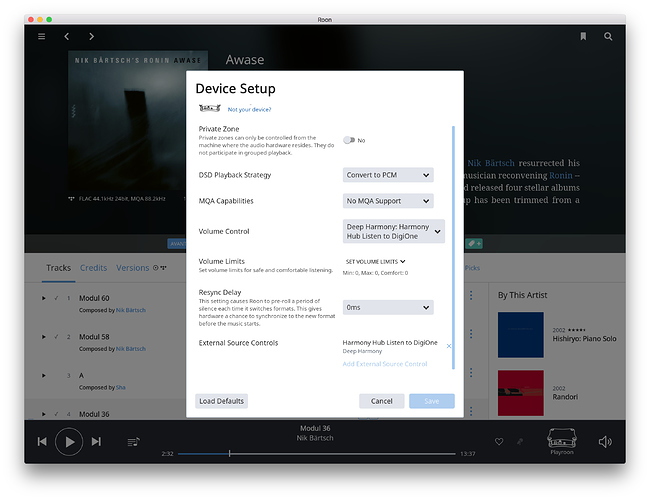Click the Save button
Viewport: 651px width, 500px height.
432,401
